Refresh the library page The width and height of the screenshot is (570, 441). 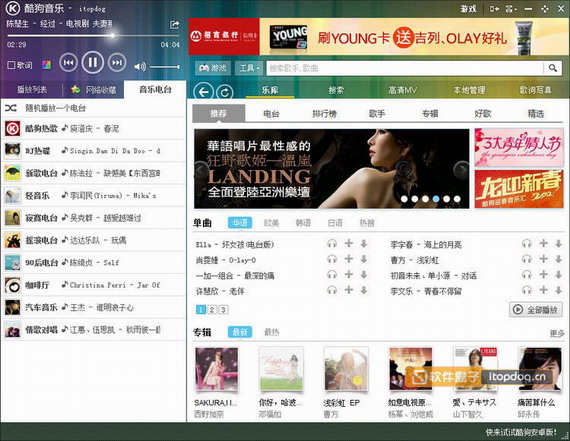[x=225, y=92]
